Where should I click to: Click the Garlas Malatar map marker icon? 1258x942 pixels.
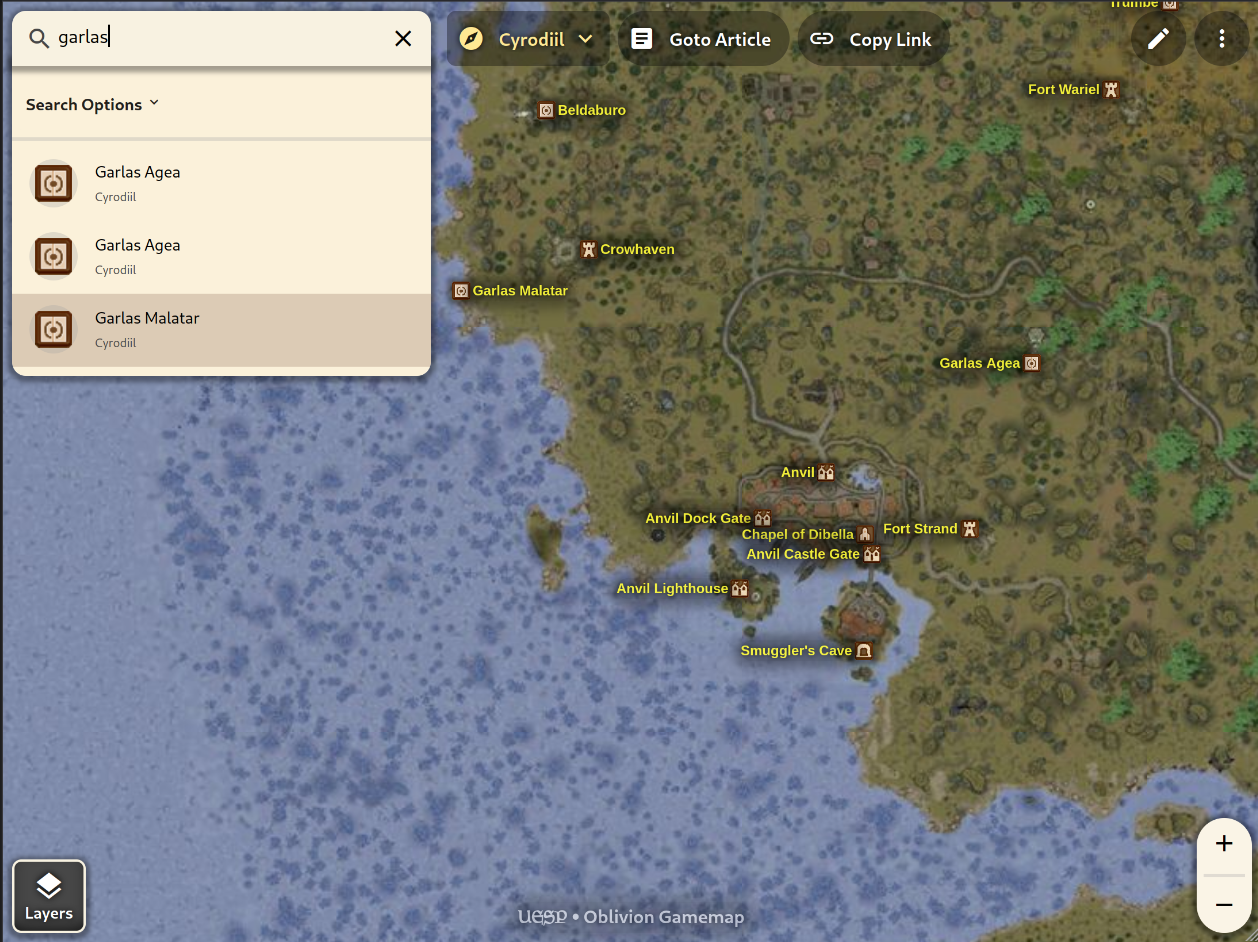tap(461, 291)
